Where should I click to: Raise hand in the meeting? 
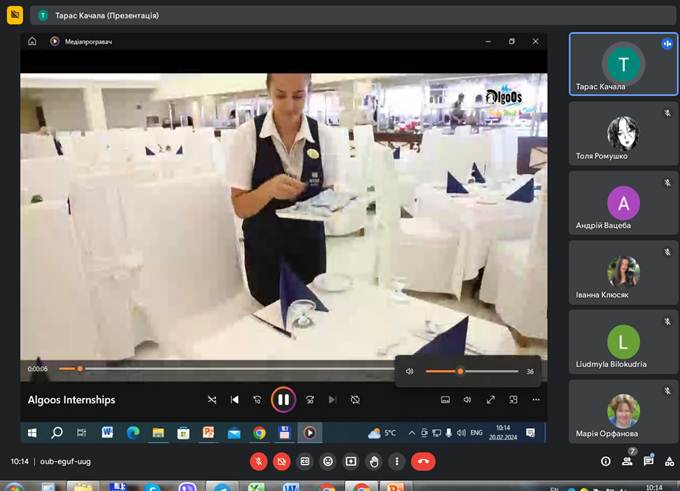[374, 461]
